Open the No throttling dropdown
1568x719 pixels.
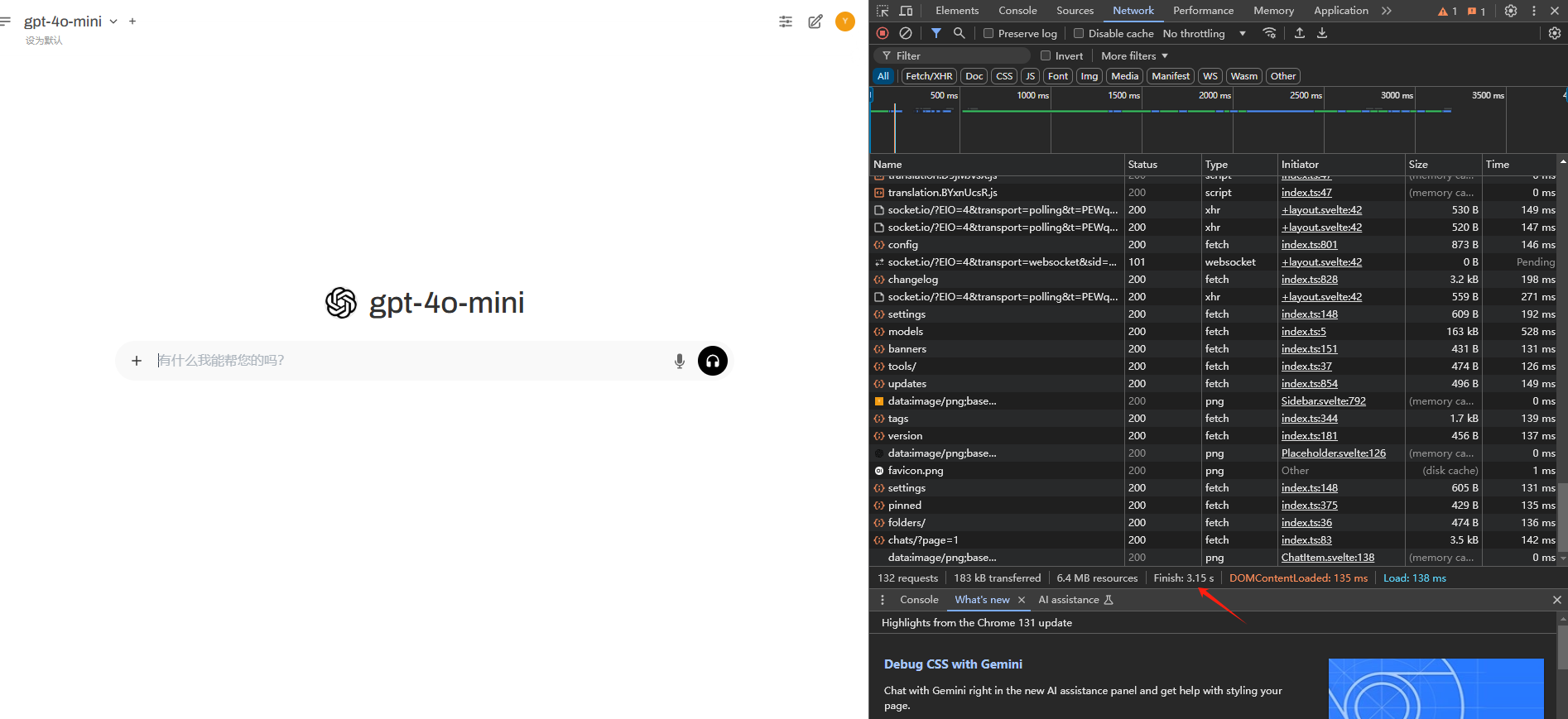click(1204, 33)
